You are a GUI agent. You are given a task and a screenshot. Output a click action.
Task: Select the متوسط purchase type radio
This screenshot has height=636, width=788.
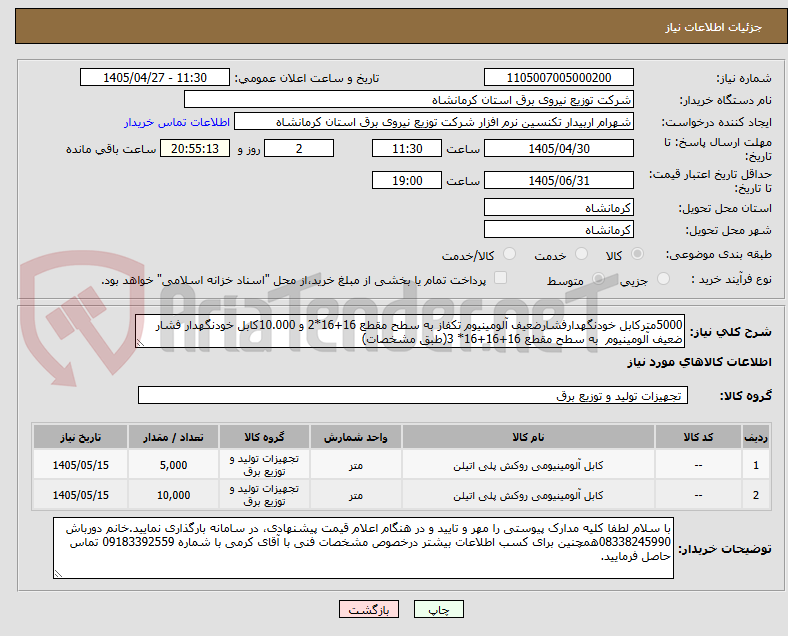click(x=598, y=279)
